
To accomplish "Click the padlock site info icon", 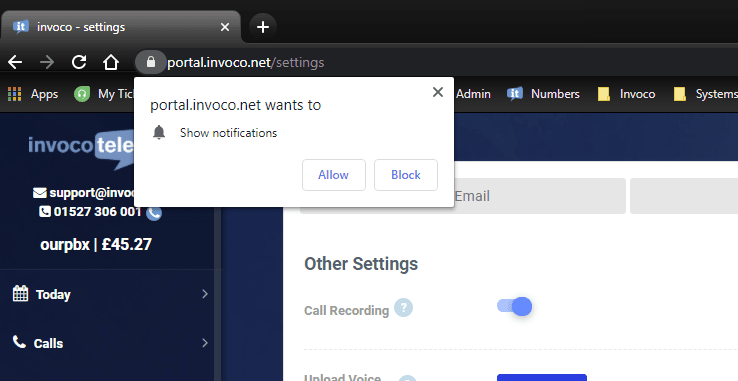I will coord(151,62).
